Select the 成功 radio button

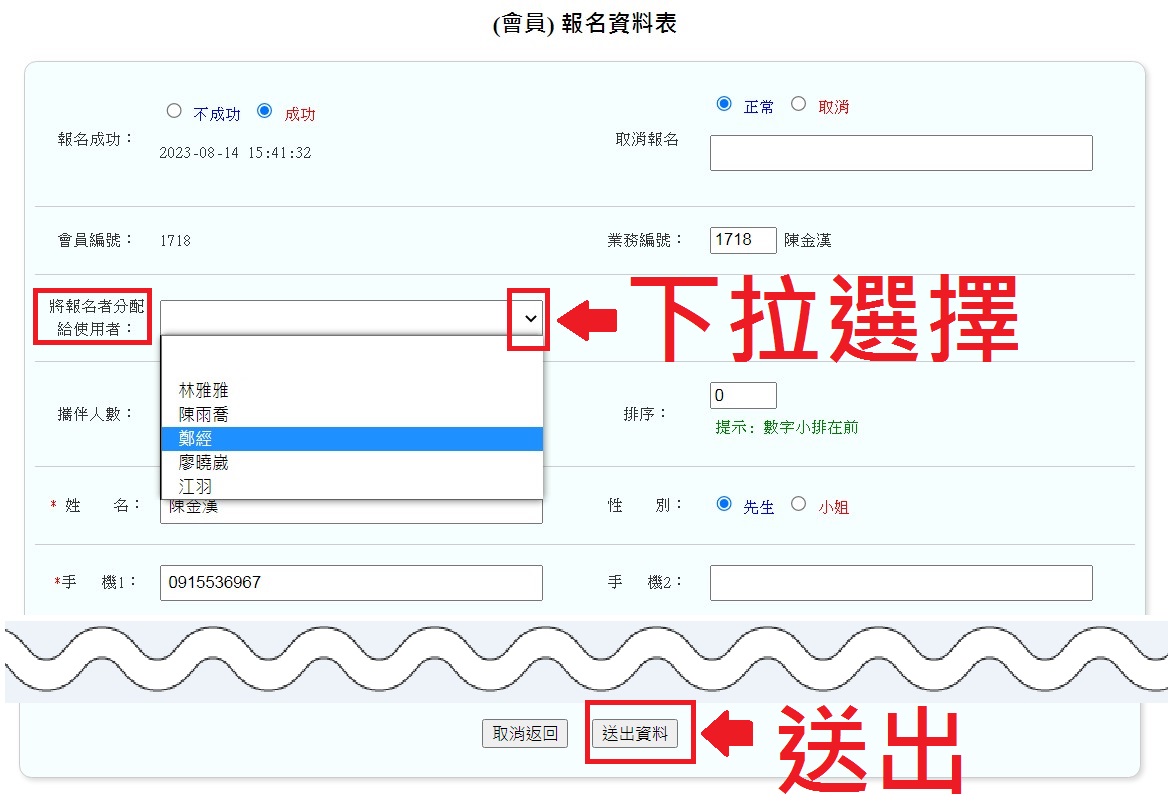[x=264, y=111]
